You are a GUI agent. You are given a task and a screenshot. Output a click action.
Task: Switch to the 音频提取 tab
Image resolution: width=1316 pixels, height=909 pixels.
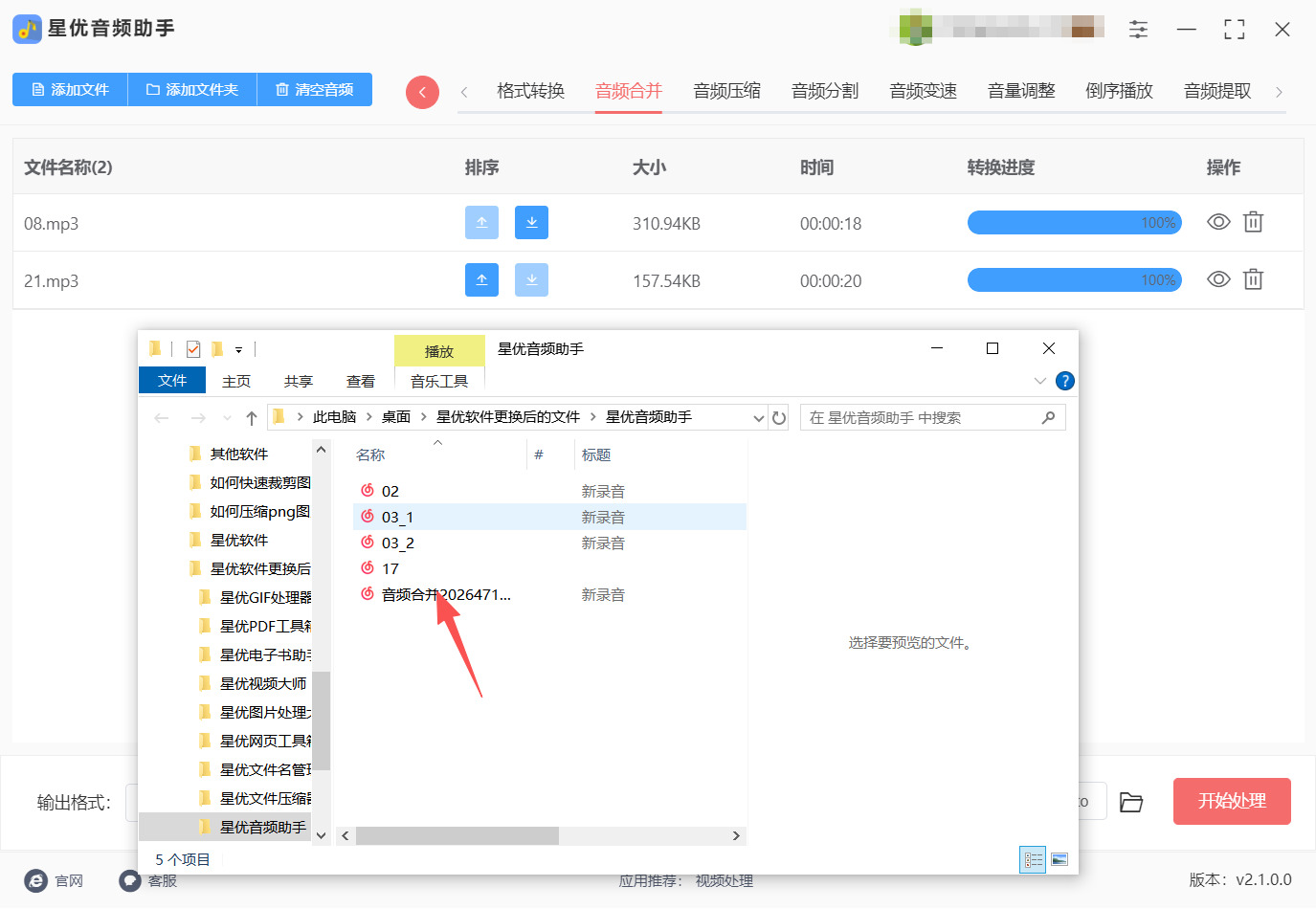(1217, 91)
